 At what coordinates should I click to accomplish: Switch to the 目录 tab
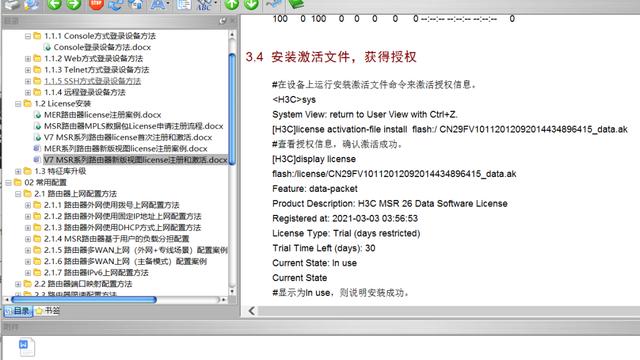point(18,311)
